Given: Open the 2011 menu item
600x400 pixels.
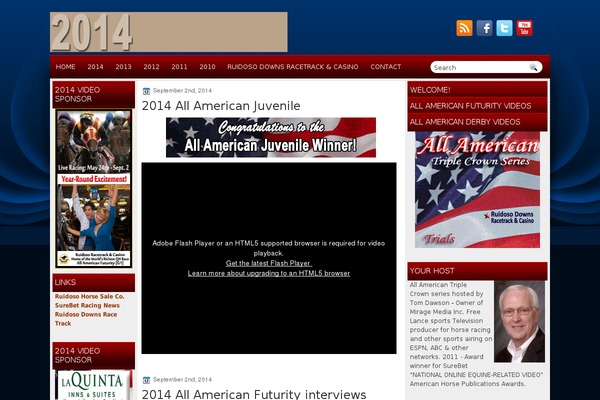Looking at the screenshot, I should coord(179,67).
